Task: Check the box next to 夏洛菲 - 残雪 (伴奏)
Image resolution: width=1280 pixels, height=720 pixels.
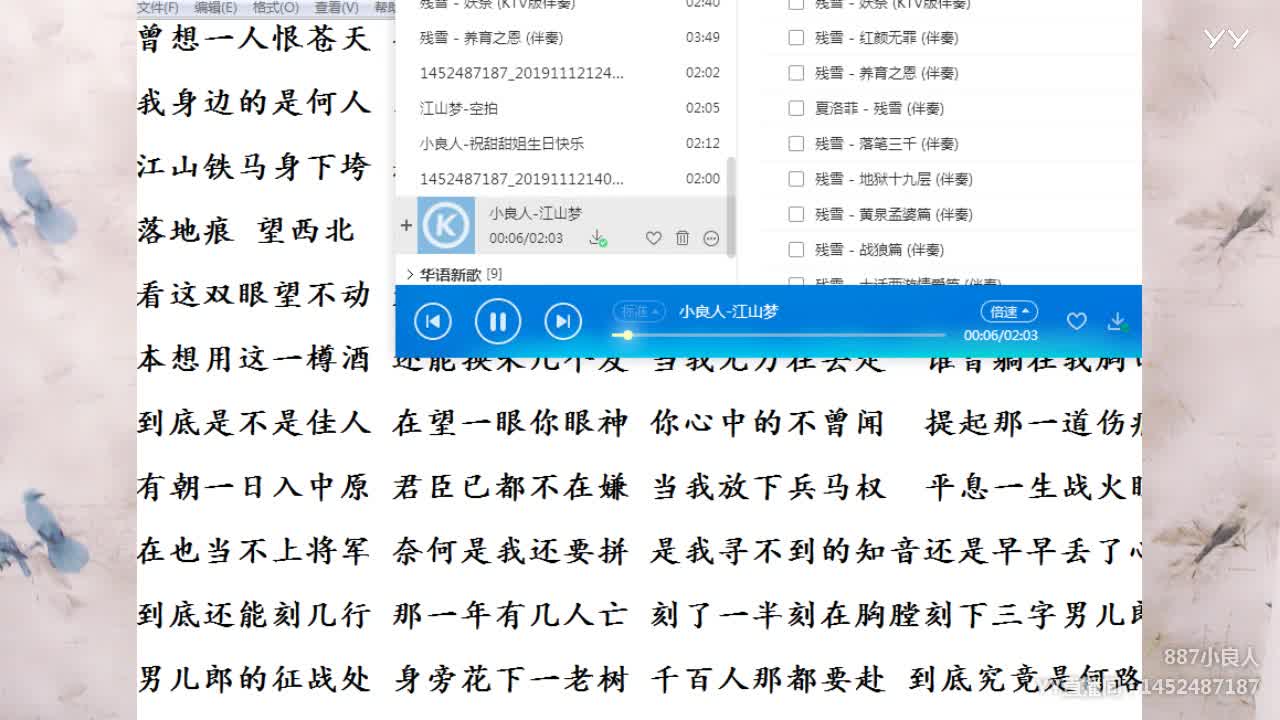Action: point(796,108)
